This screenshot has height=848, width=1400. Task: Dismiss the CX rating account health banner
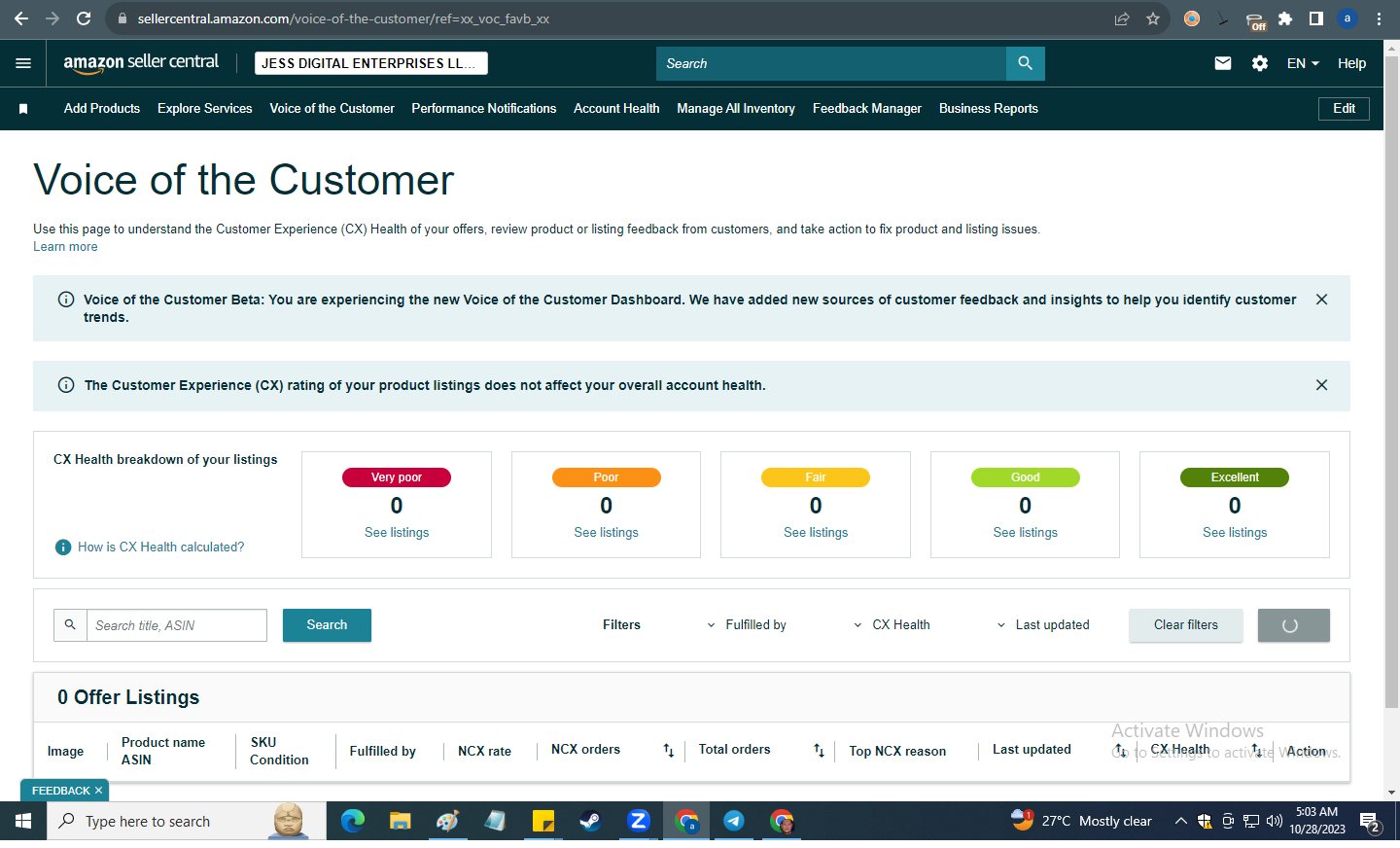(1321, 385)
